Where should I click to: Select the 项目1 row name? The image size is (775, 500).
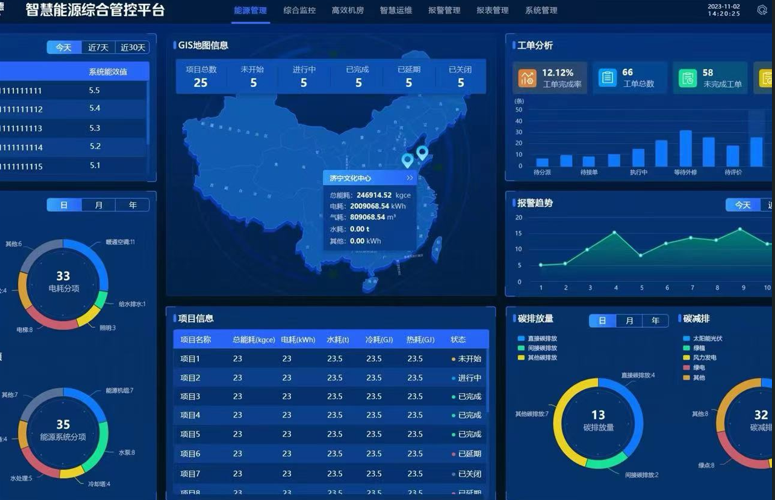[190, 359]
